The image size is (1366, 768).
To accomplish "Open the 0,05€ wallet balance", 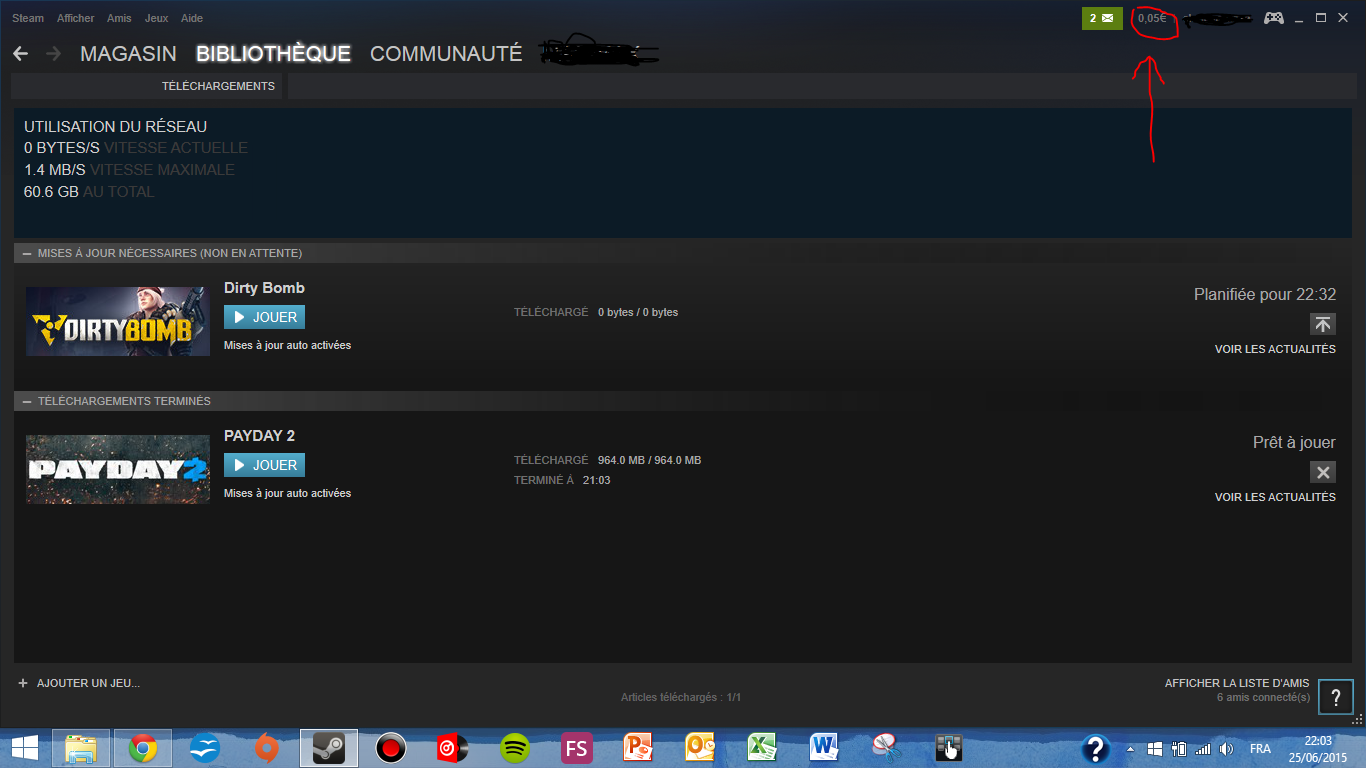I will 1152,18.
